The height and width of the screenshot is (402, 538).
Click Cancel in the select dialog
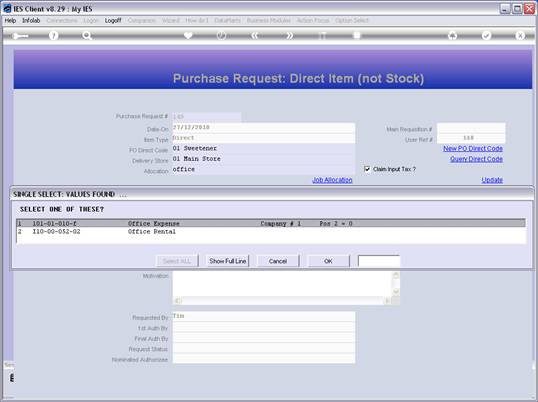[x=278, y=261]
